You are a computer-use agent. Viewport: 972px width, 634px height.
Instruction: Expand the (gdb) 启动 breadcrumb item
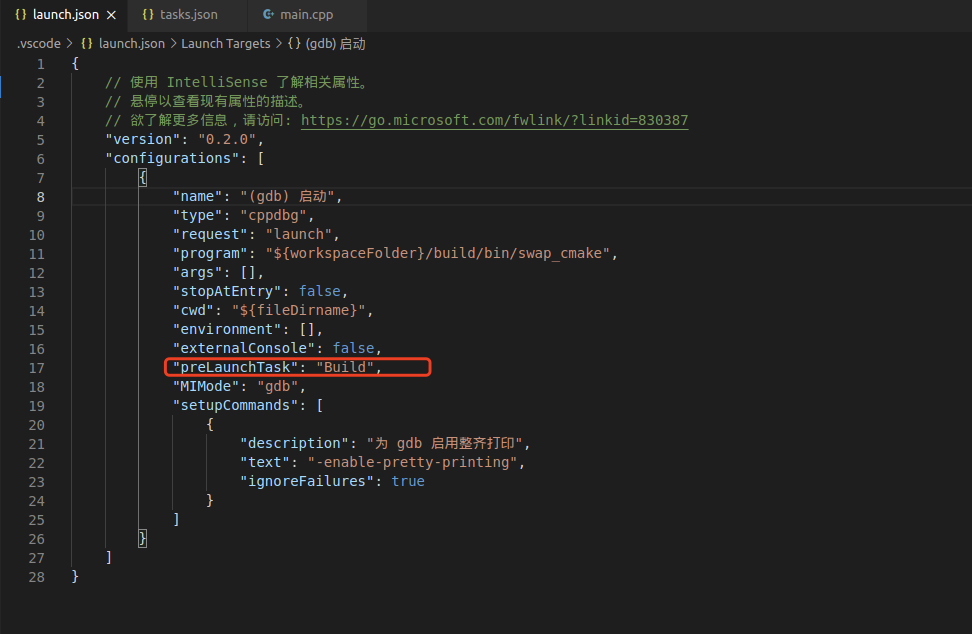click(338, 44)
